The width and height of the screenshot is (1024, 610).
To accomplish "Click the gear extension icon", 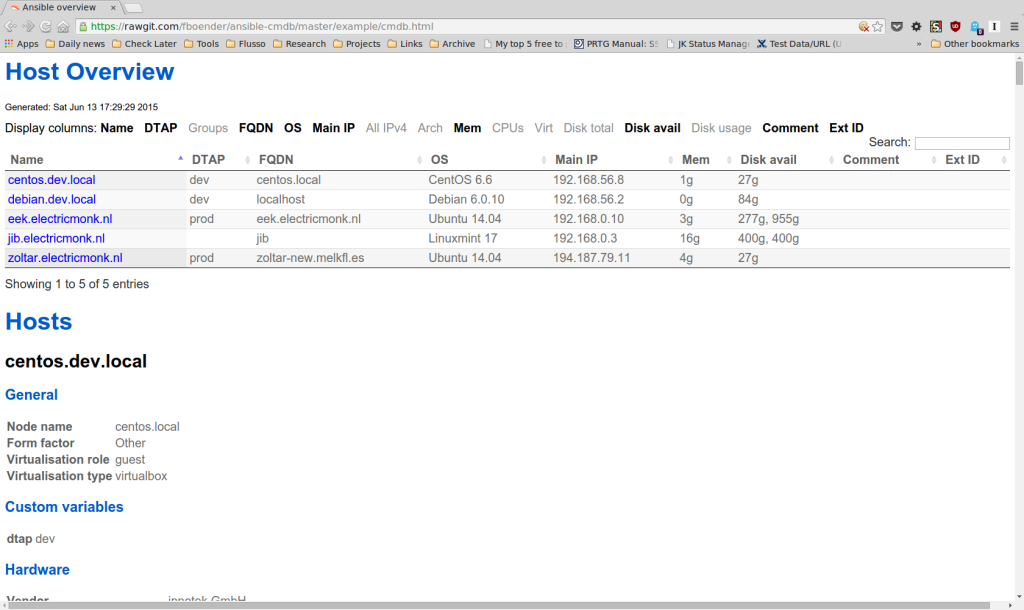I will pyautogui.click(x=916, y=27).
